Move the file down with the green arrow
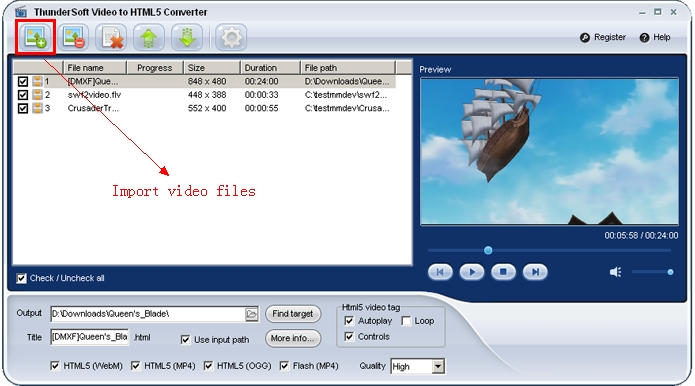 (187, 37)
